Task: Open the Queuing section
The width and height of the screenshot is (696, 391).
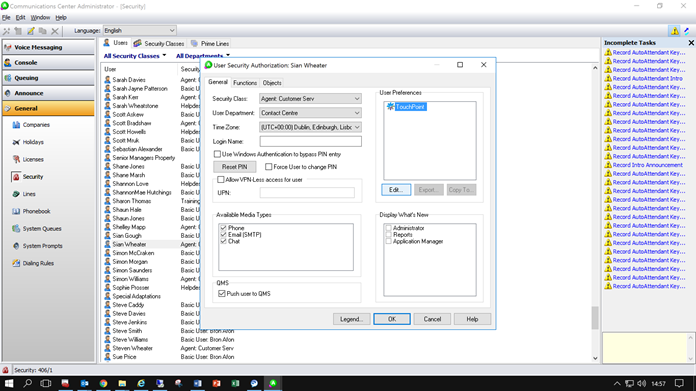Action: (x=48, y=78)
